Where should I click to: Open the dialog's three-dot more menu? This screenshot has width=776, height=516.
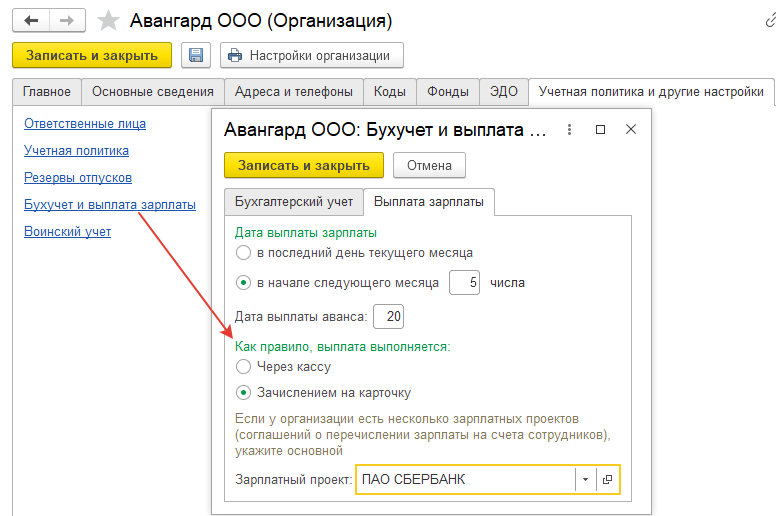point(568,130)
